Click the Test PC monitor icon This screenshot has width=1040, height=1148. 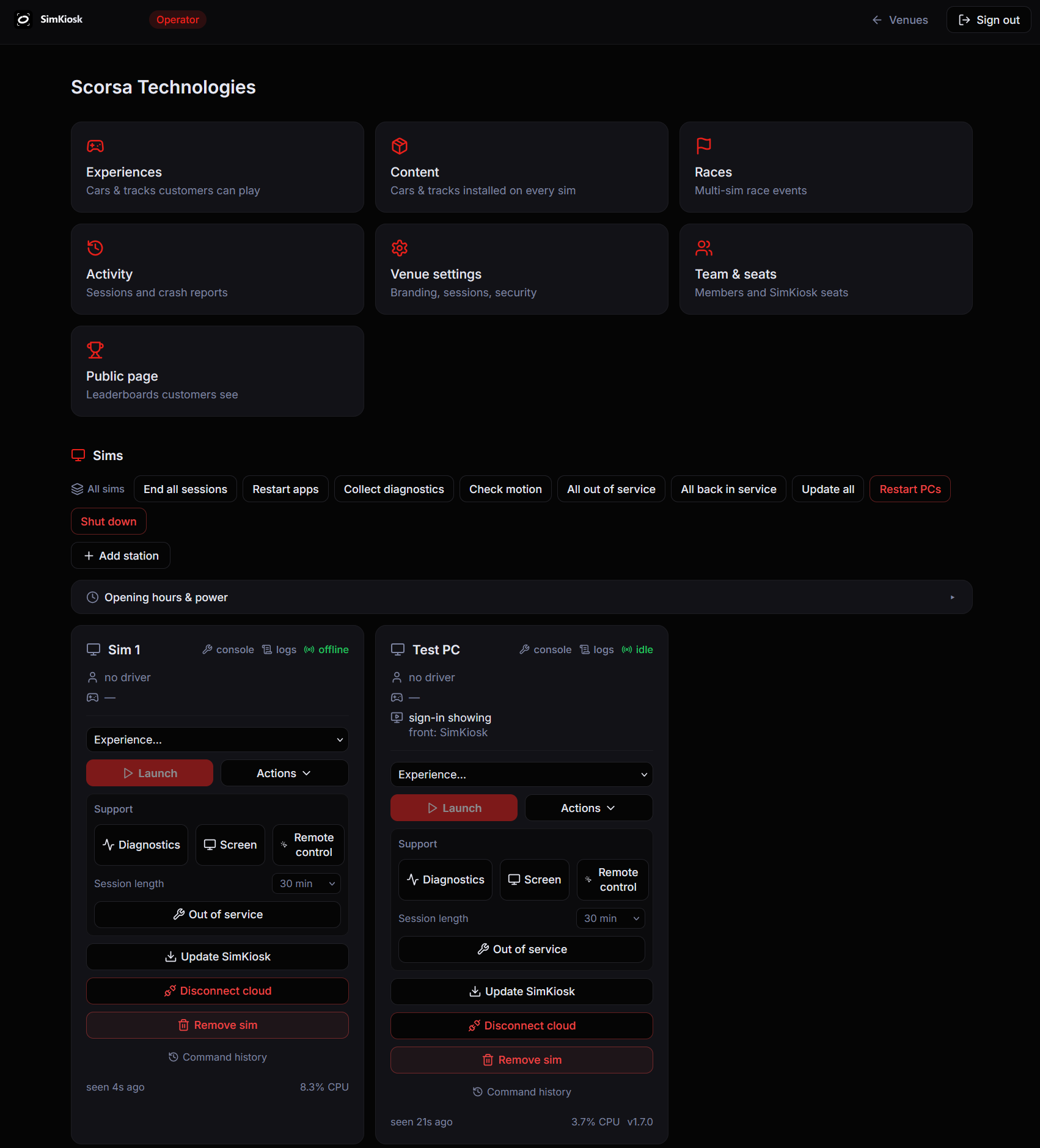coord(398,649)
